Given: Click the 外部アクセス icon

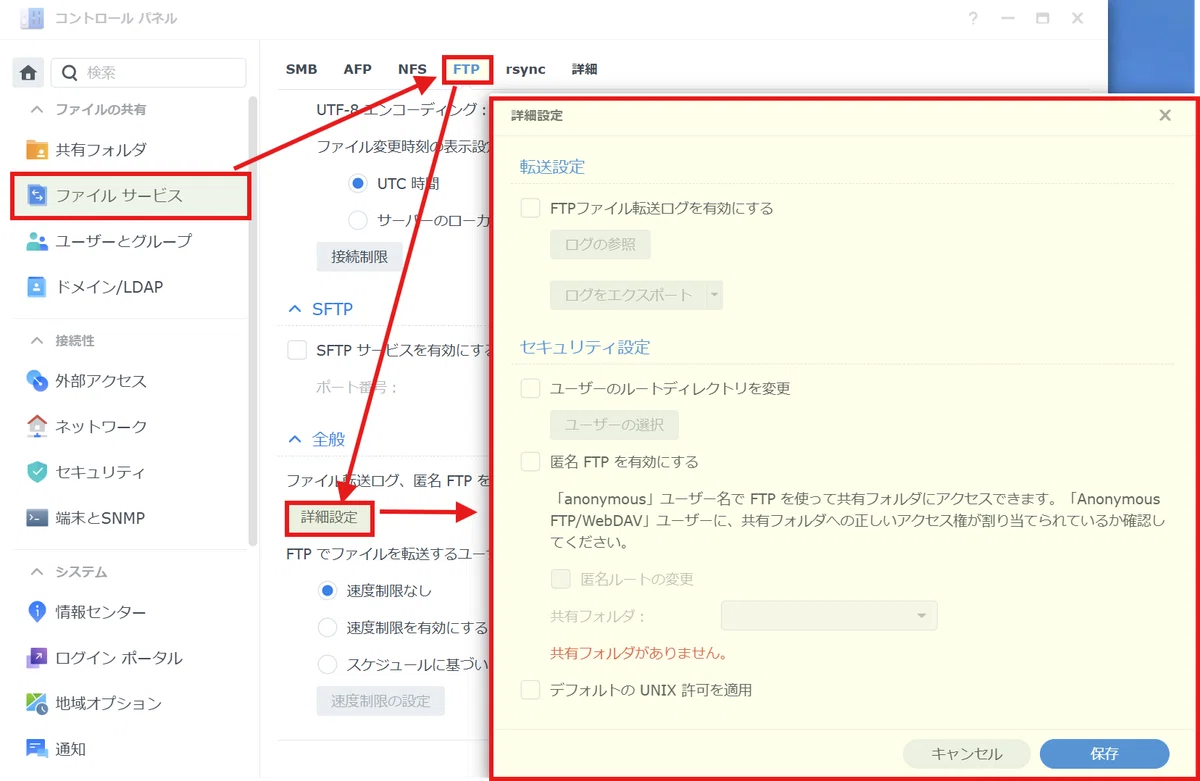Looking at the screenshot, I should click(x=37, y=381).
